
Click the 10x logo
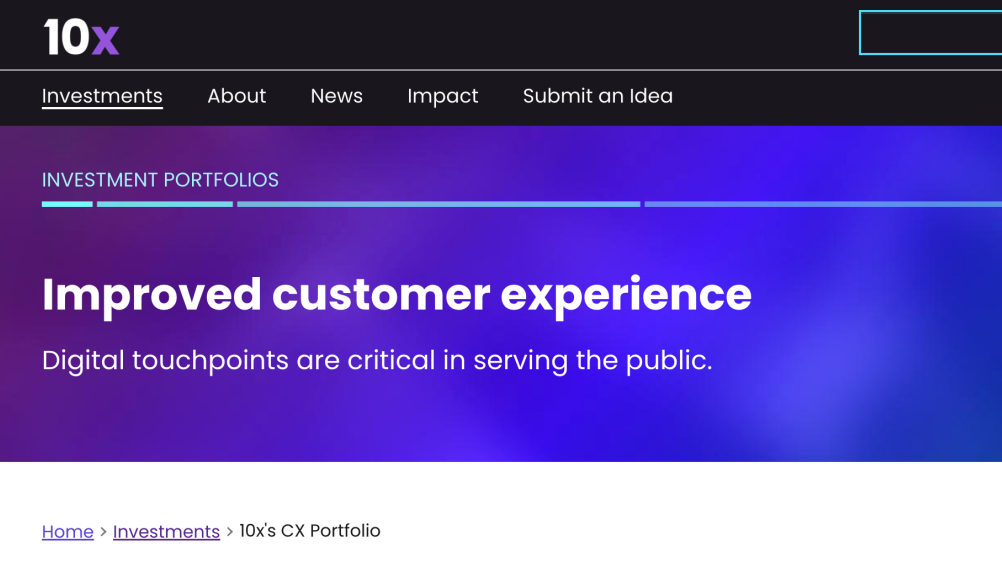(x=81, y=37)
